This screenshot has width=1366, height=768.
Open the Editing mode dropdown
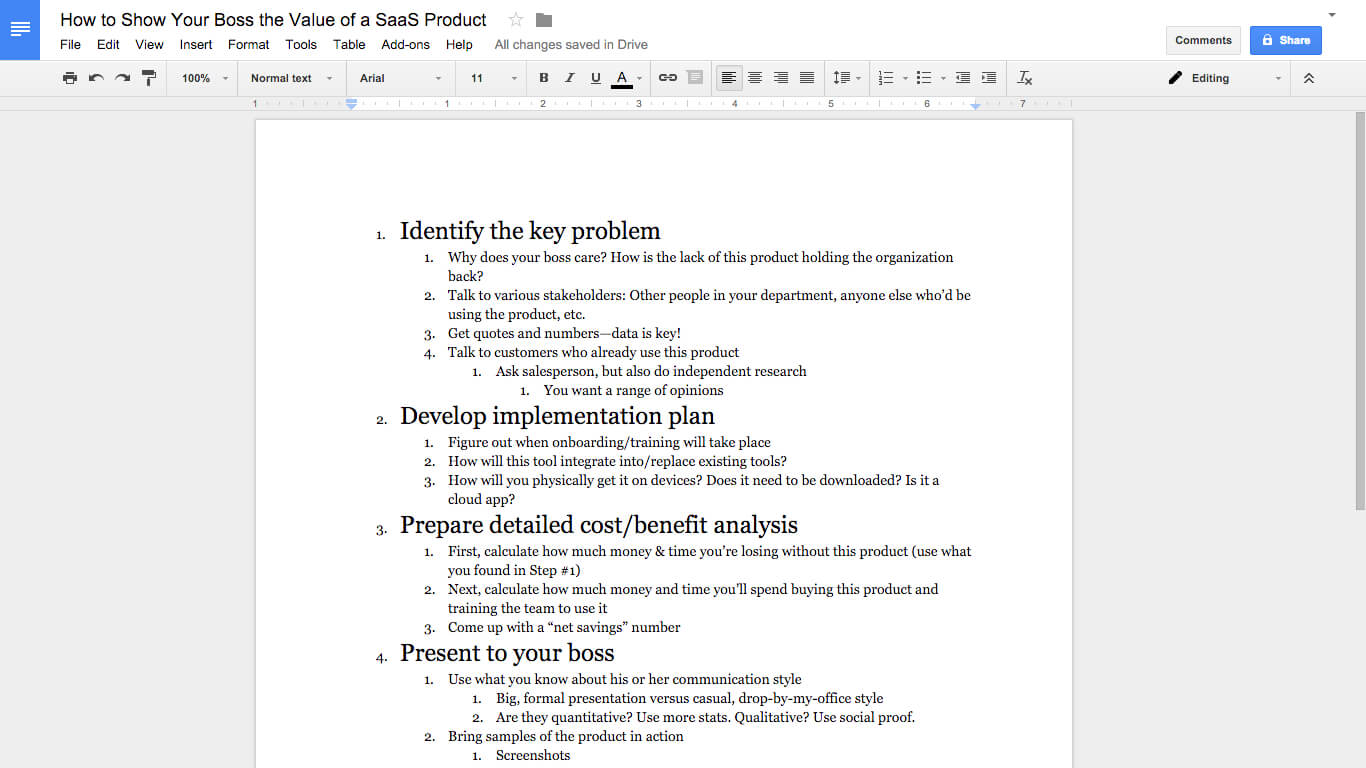point(1225,78)
